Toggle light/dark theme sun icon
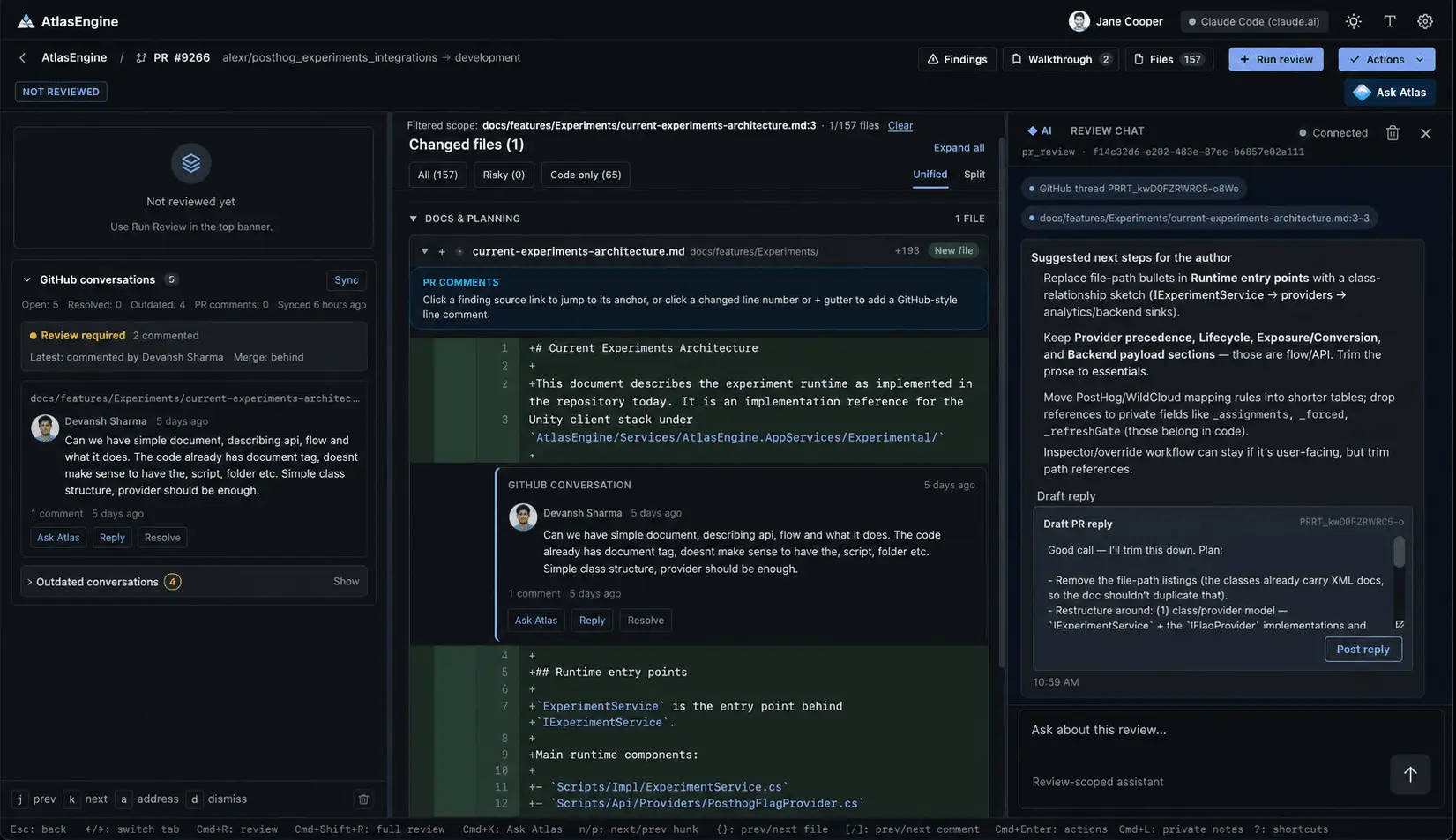1456x840 pixels. [x=1353, y=21]
